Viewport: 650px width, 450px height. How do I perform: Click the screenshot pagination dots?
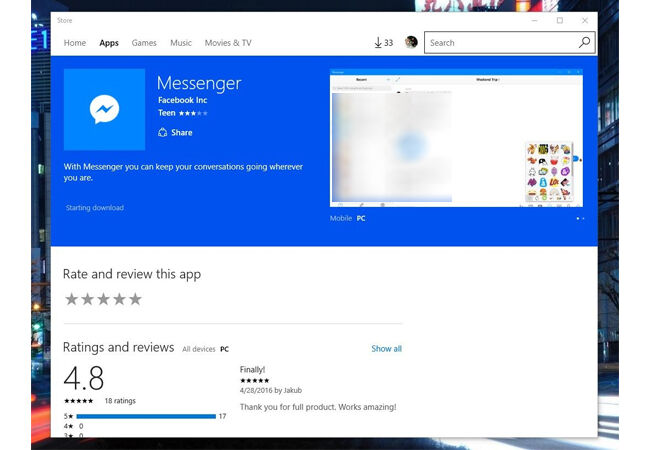coord(580,218)
